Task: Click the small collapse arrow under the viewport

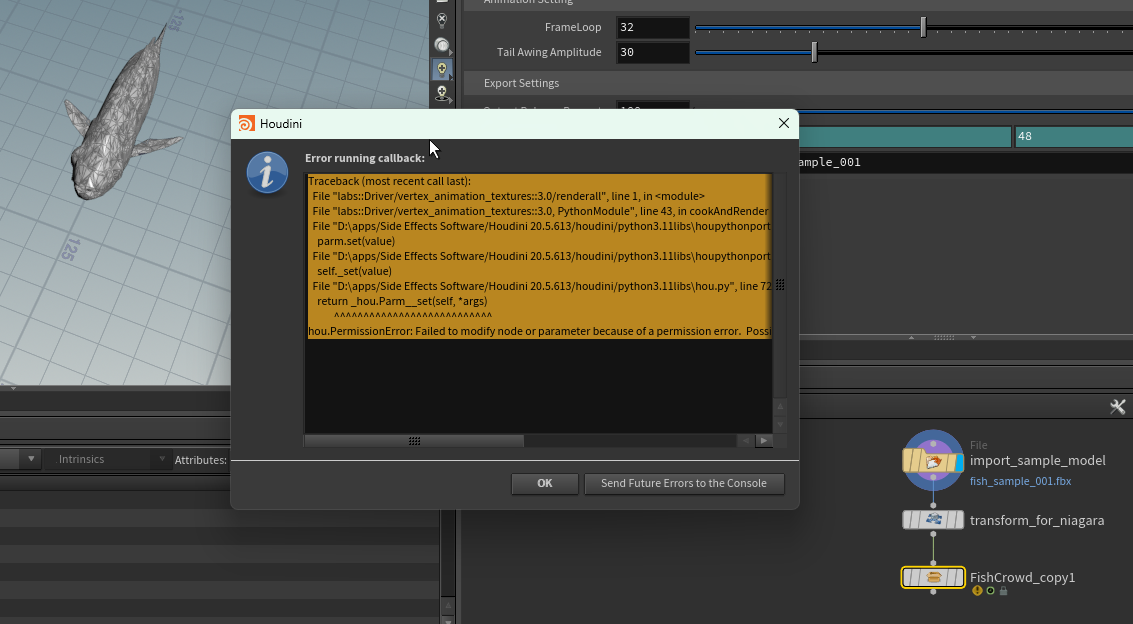Action: pyautogui.click(x=13, y=389)
